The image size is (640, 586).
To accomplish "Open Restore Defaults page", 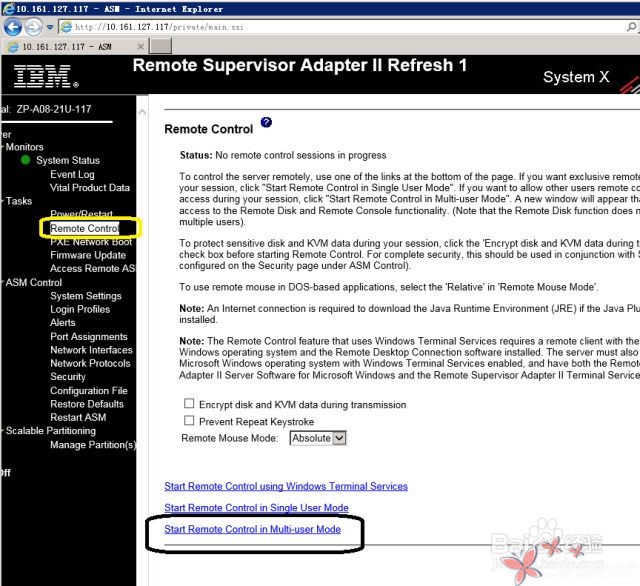I will pos(87,404).
